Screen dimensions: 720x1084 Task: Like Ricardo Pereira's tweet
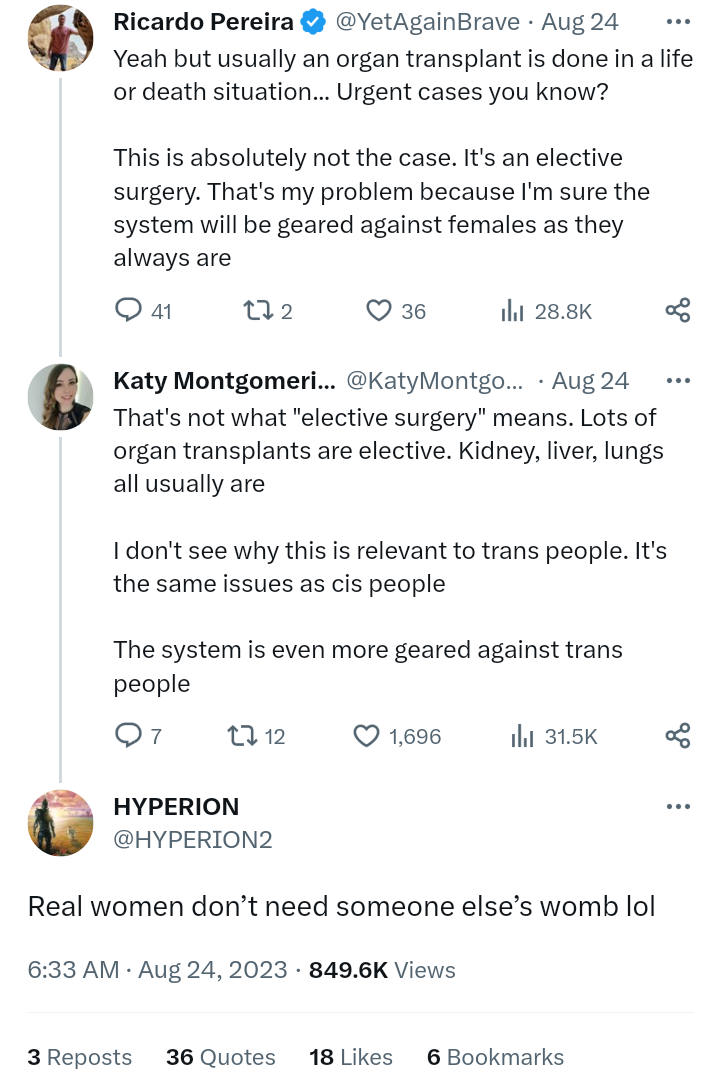point(378,311)
